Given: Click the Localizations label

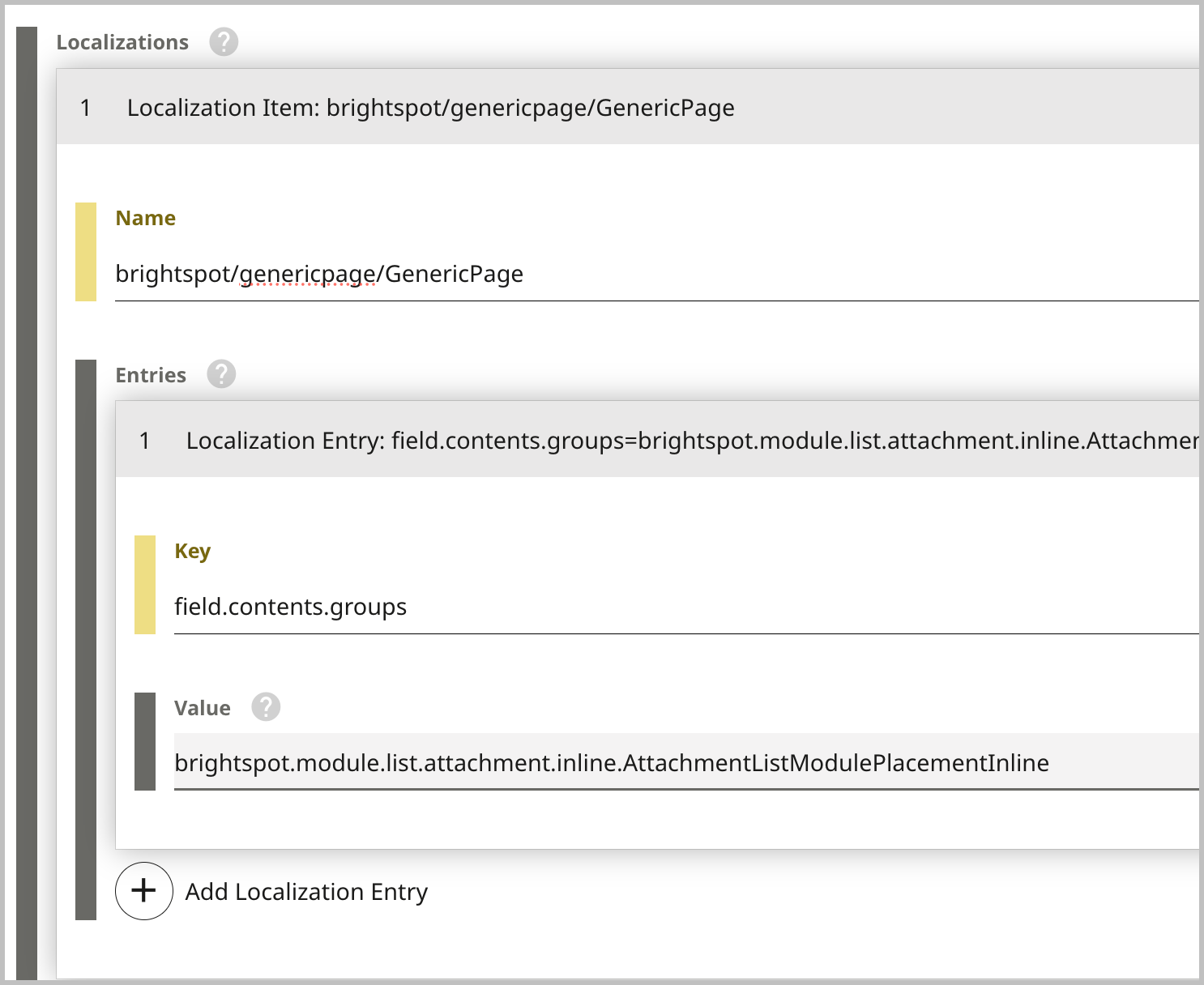Looking at the screenshot, I should 122,42.
